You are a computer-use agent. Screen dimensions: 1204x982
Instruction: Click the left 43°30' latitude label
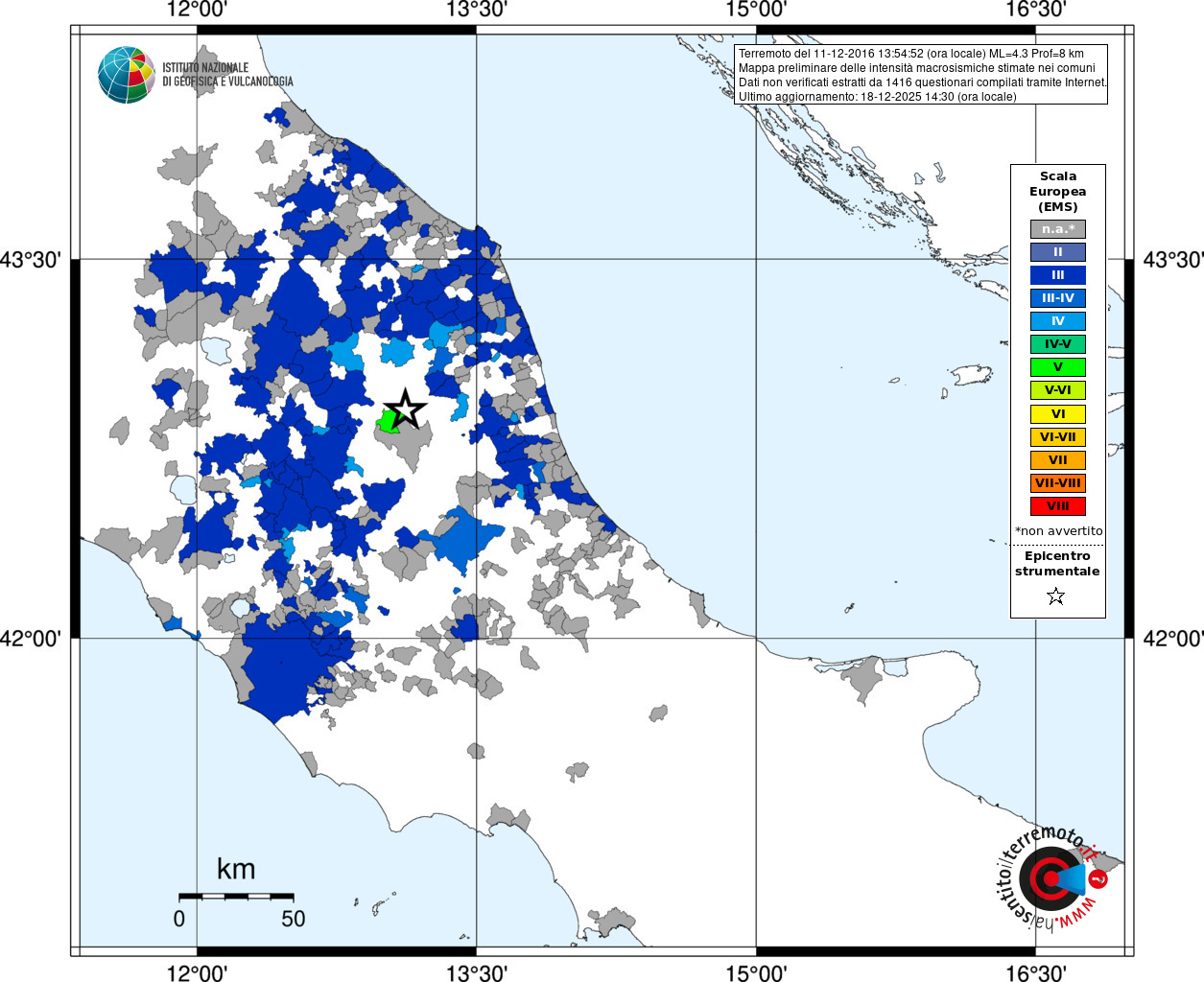click(31, 260)
